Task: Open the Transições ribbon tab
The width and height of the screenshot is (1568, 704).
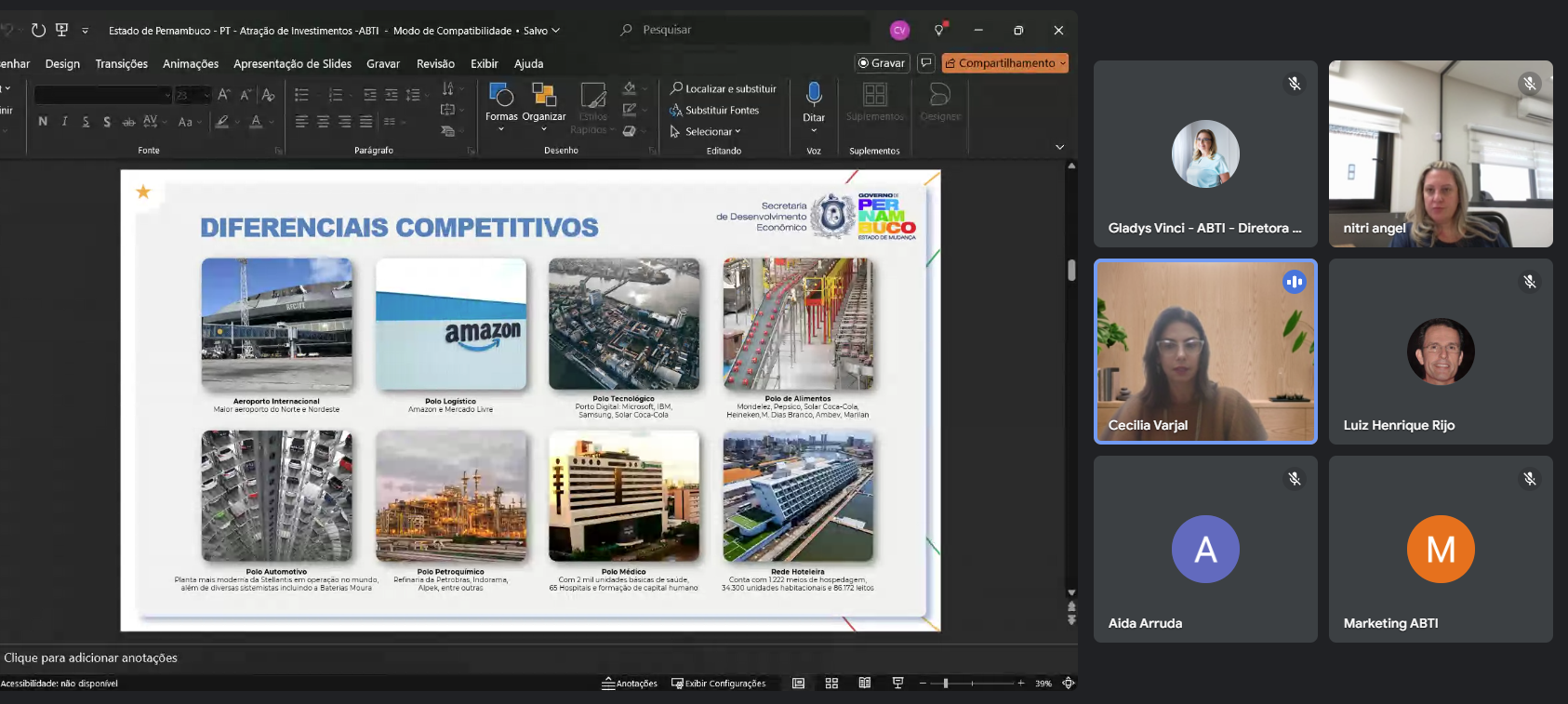Action: (x=121, y=64)
